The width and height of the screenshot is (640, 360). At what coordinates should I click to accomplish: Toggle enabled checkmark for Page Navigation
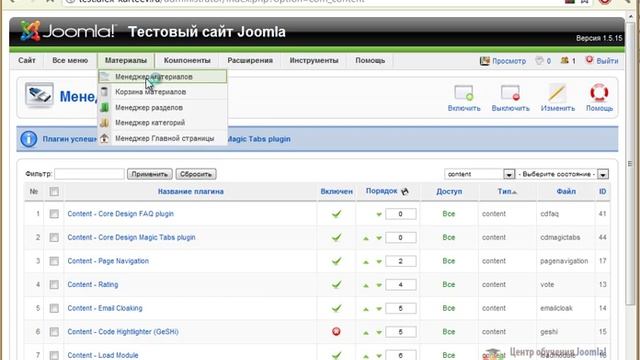point(336,261)
